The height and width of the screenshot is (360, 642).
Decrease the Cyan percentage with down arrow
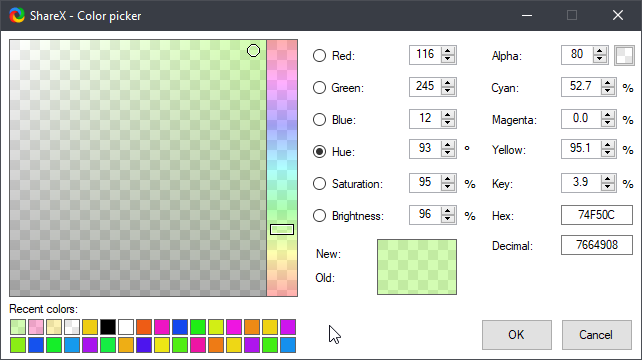(608, 91)
